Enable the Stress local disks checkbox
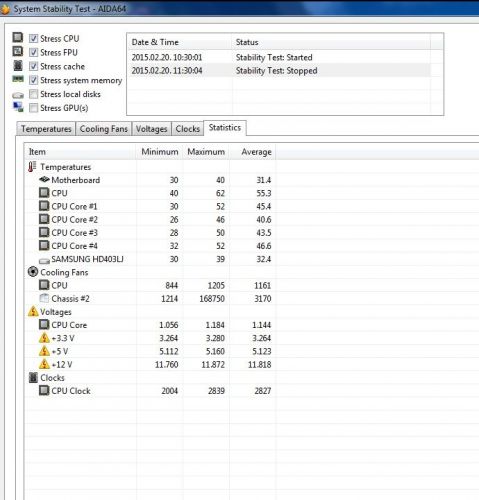 (33, 94)
